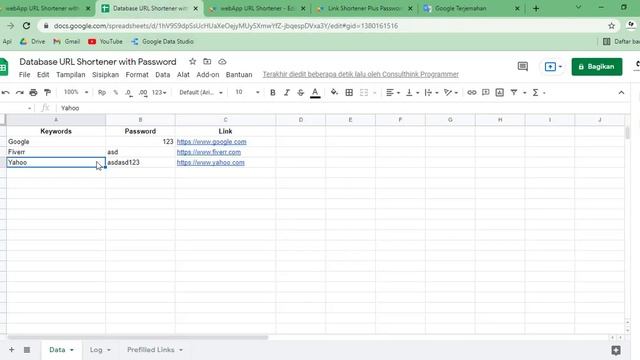
Task: Increase decimal places
Action: (143, 93)
